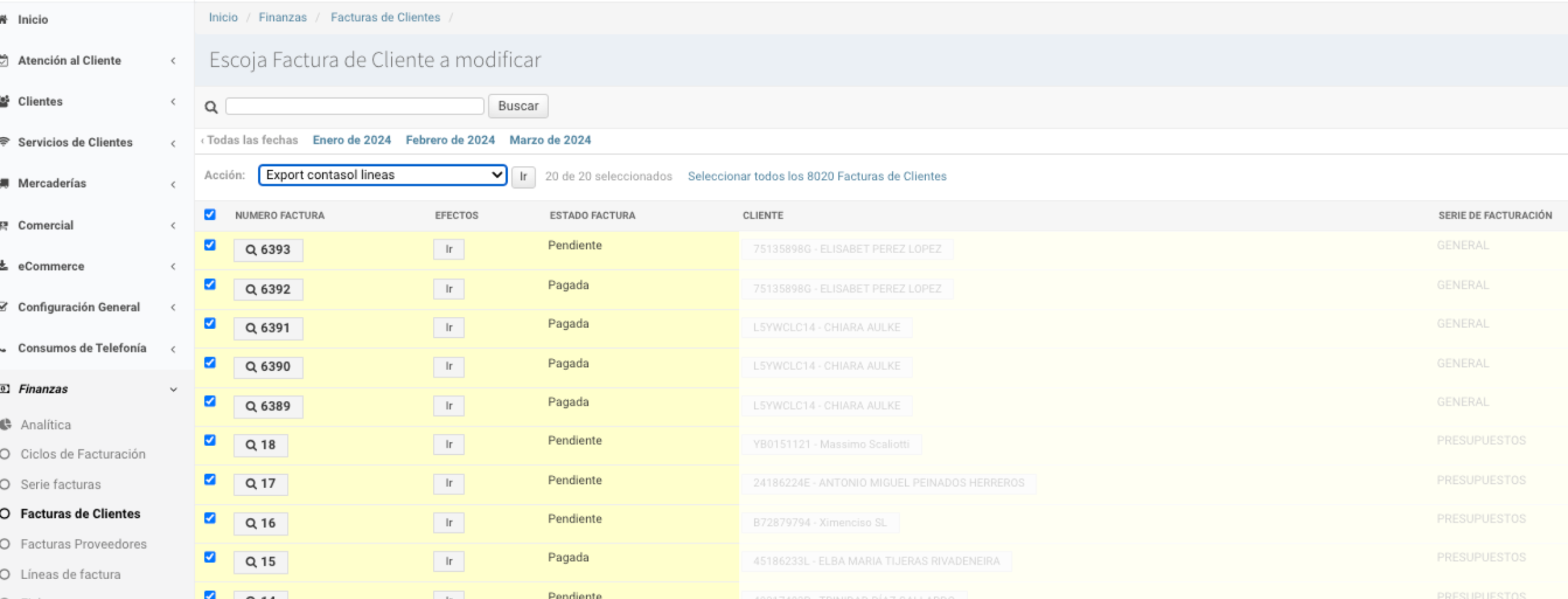The height and width of the screenshot is (599, 1568).
Task: Expand Clientes menu chevron
Action: pos(173,101)
